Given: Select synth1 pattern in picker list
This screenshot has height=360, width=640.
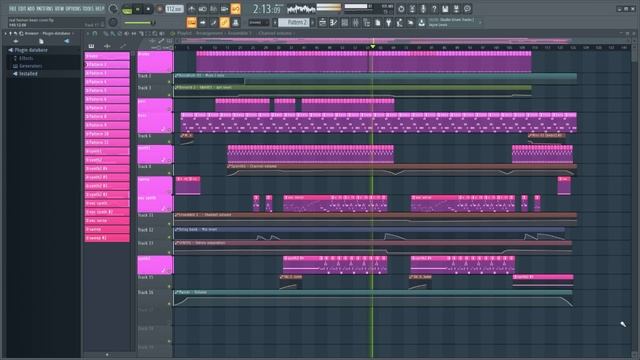Looking at the screenshot, I should click(x=107, y=151).
